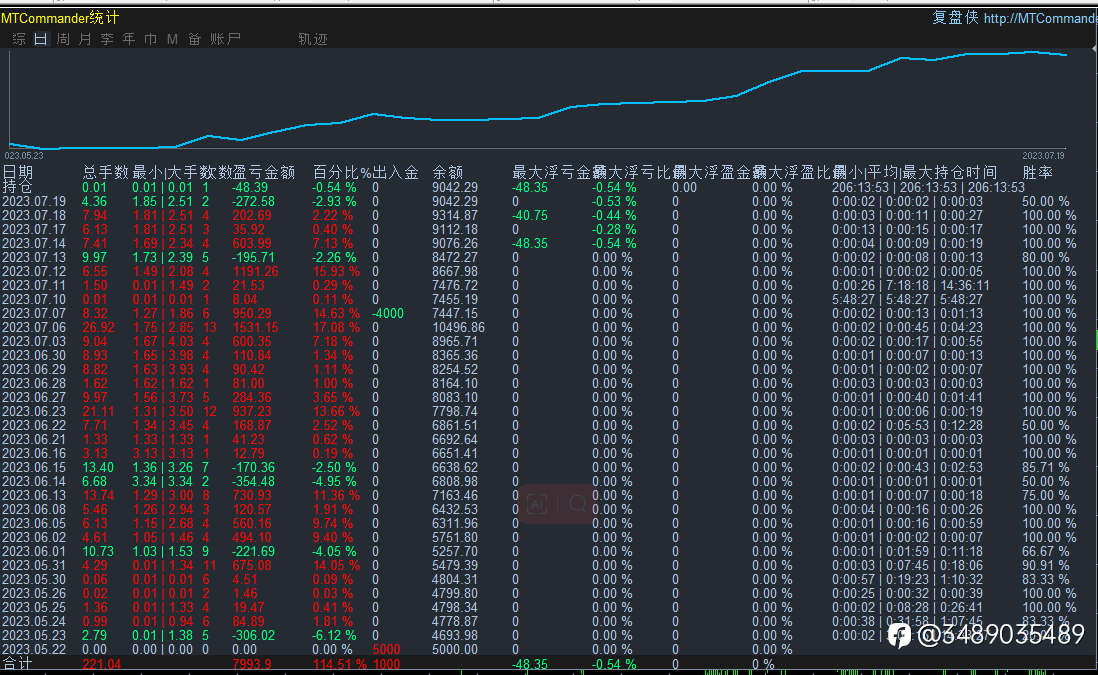Click the 百分比% column header
Viewport: 1098px width, 675px height.
point(342,172)
